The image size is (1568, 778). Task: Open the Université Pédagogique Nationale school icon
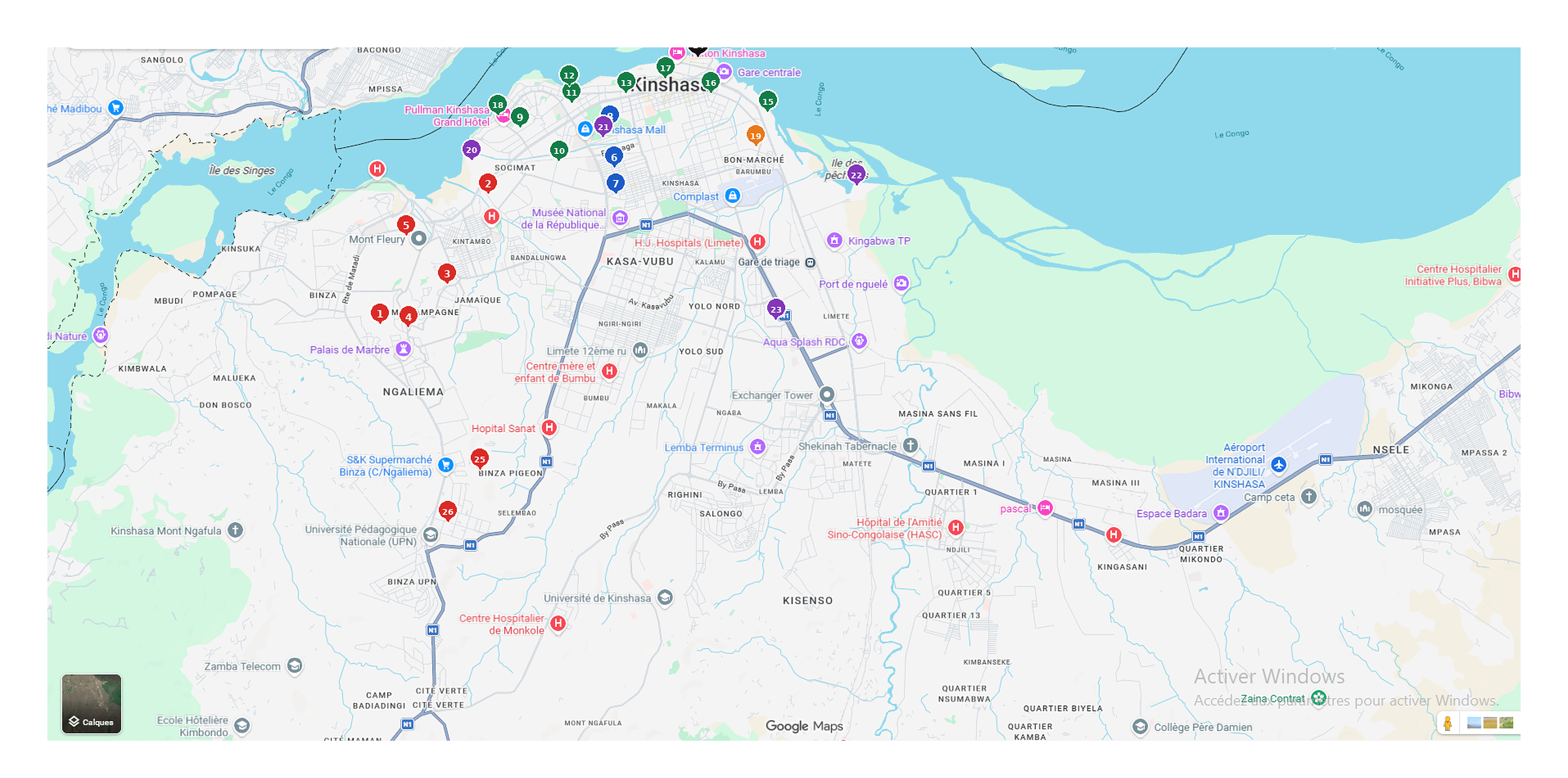(x=430, y=535)
